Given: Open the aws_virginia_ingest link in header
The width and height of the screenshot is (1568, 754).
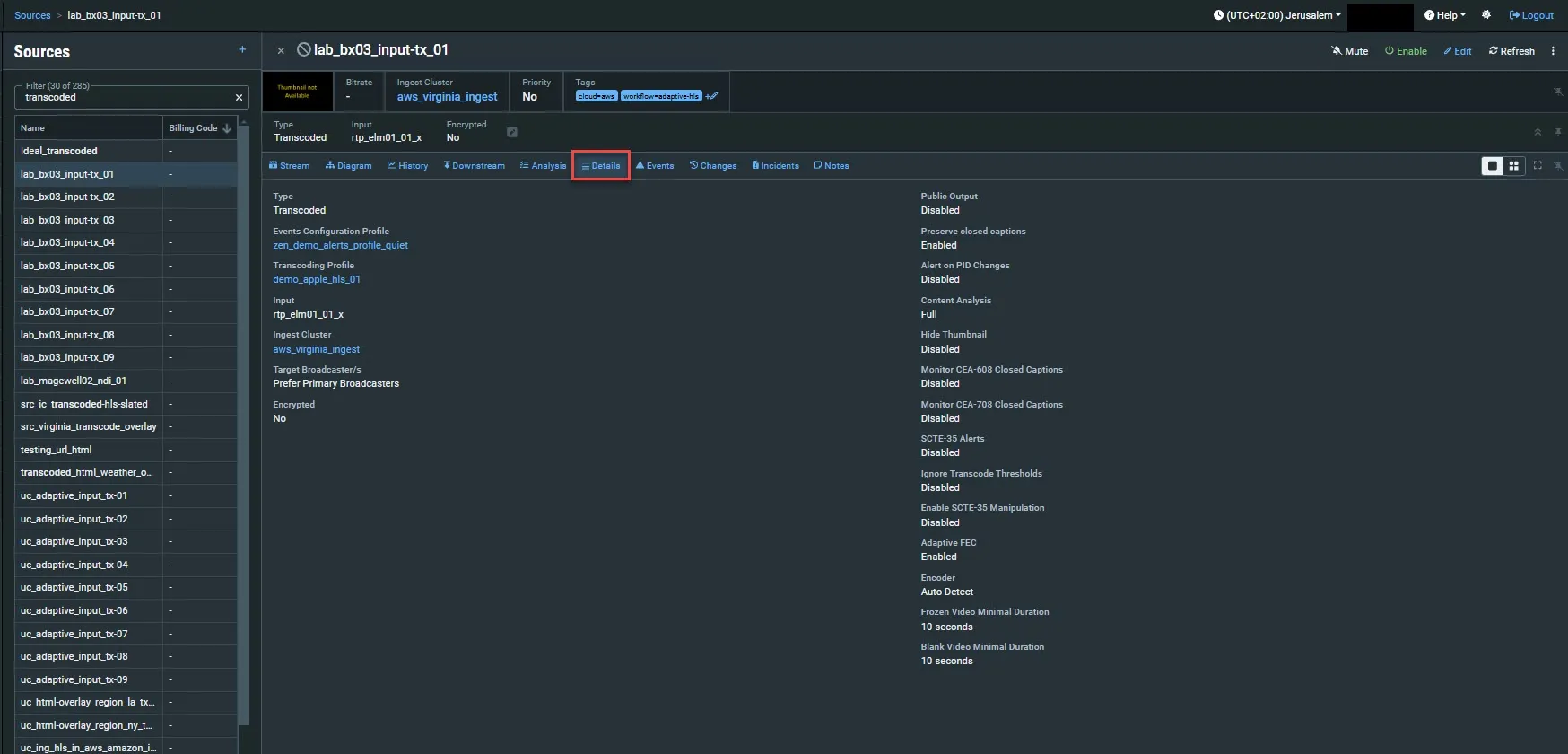Looking at the screenshot, I should pyautogui.click(x=447, y=97).
